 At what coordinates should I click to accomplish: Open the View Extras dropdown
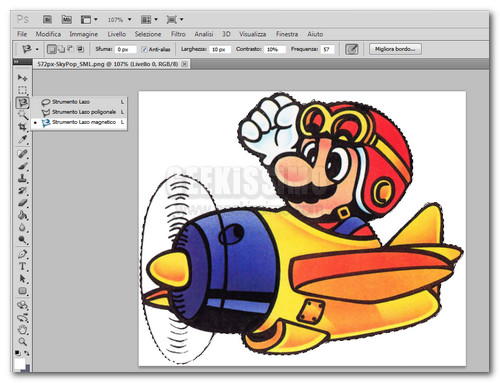tap(89, 20)
